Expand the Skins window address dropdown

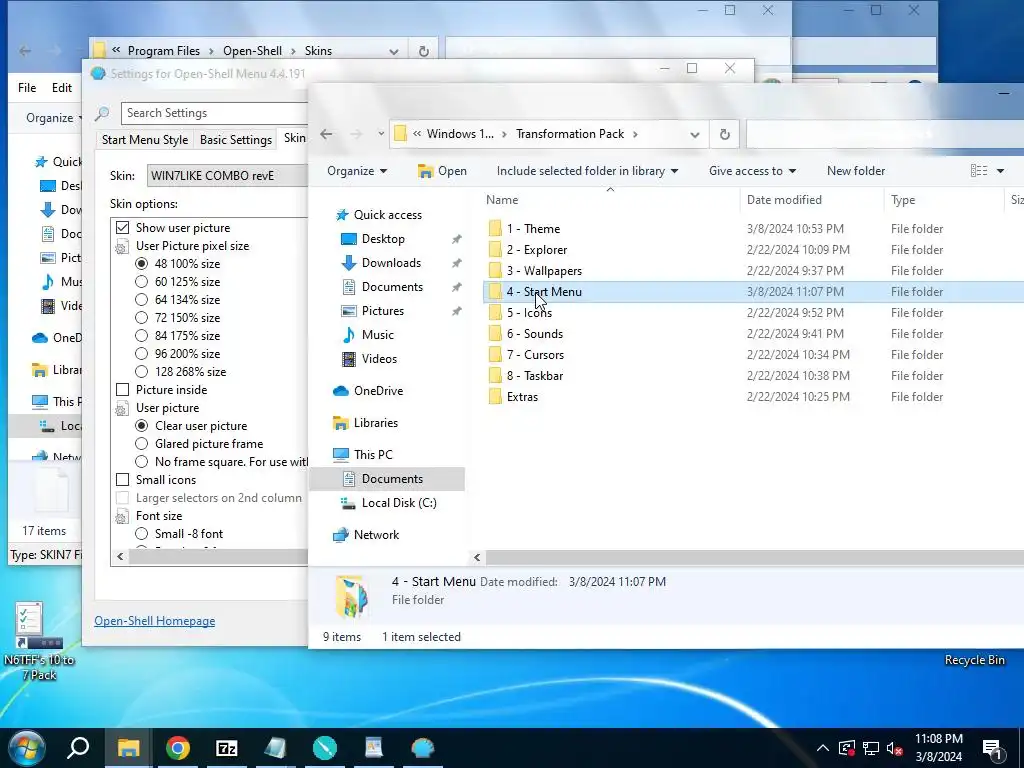point(394,51)
